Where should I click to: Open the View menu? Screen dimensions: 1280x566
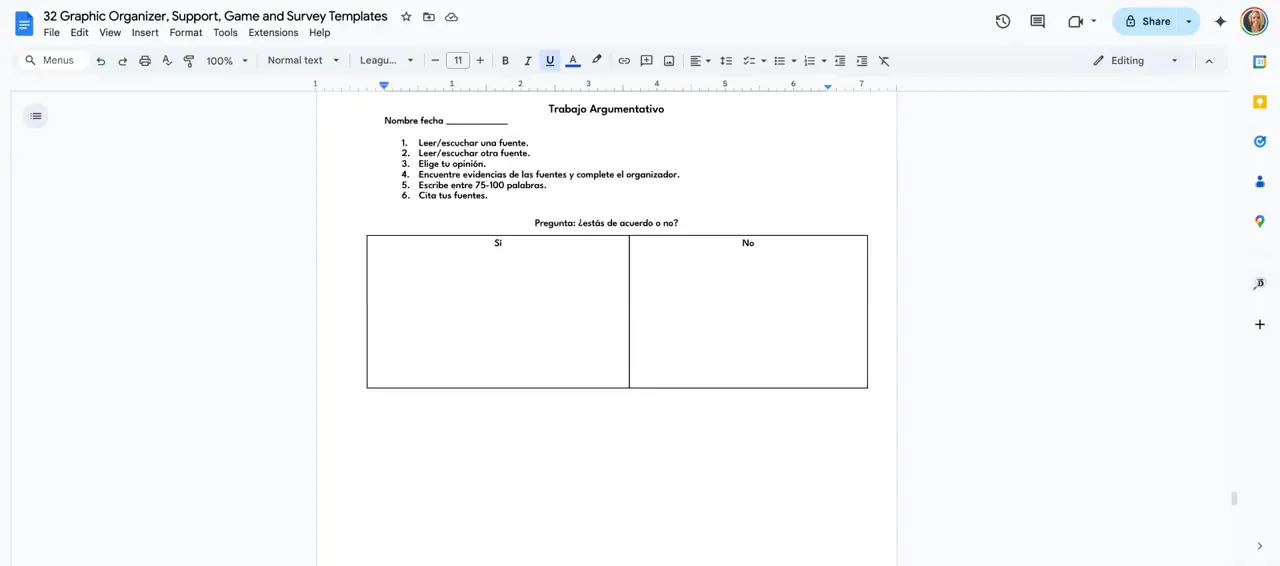point(110,33)
